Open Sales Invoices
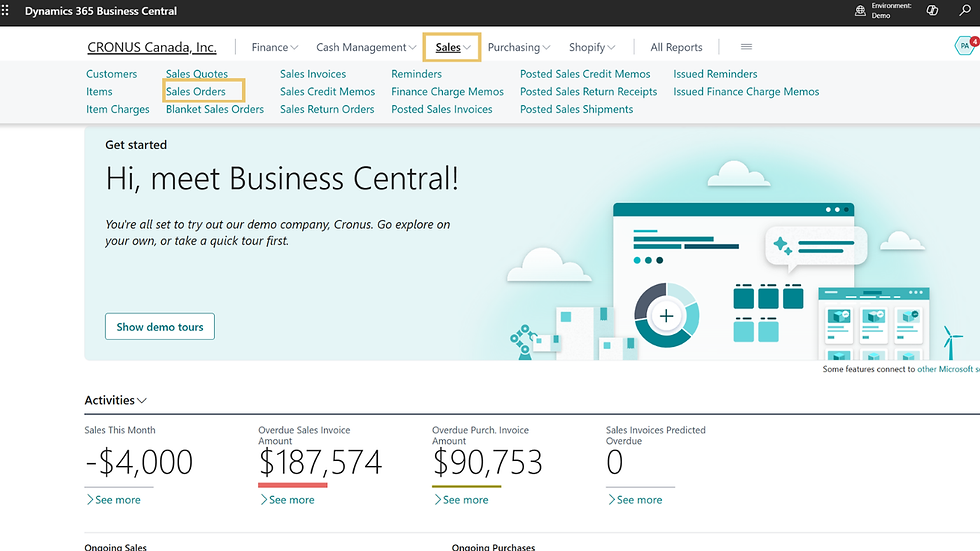The height and width of the screenshot is (551, 980). (312, 74)
